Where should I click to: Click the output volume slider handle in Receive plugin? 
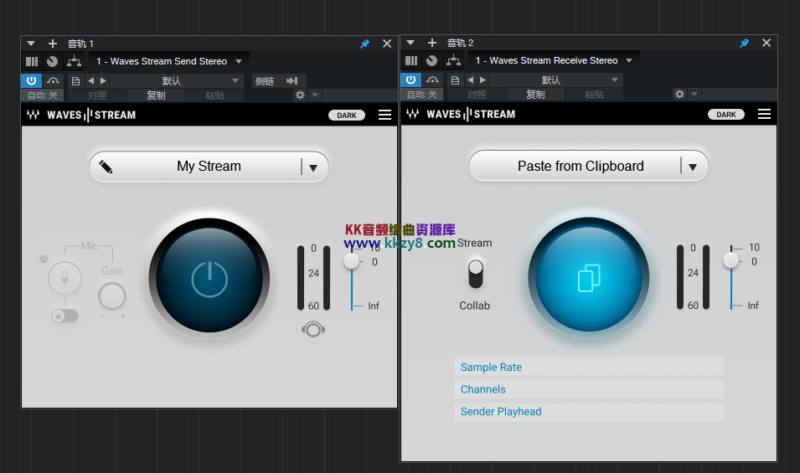[731, 260]
